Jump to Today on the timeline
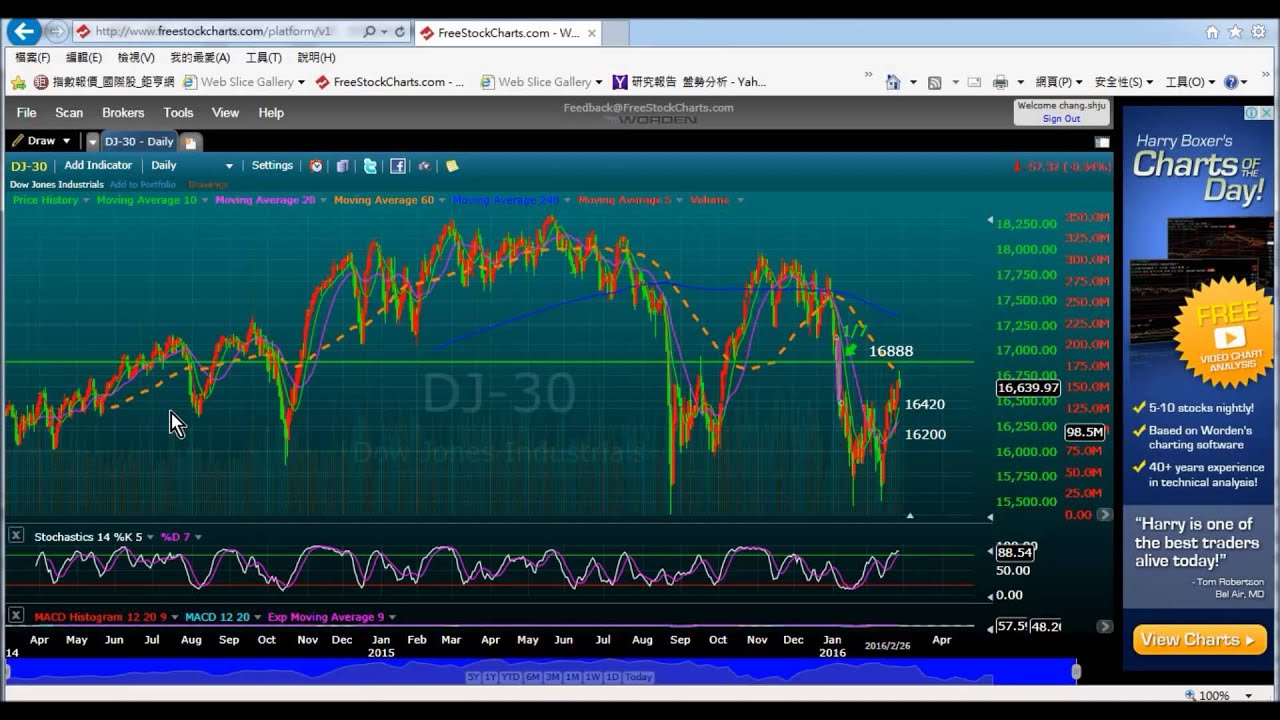 638,677
